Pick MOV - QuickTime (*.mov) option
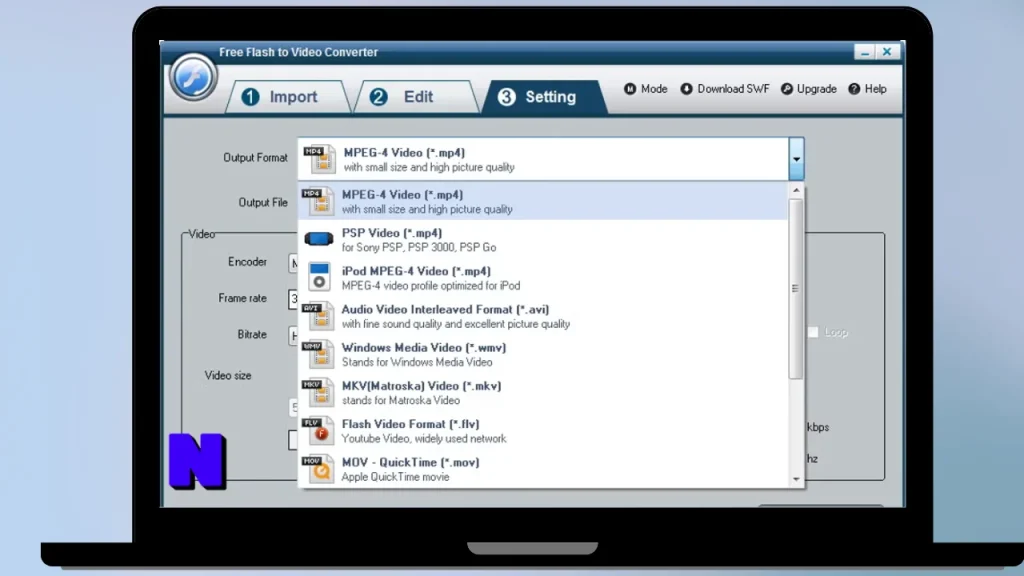The width and height of the screenshot is (1024, 576). click(543, 469)
